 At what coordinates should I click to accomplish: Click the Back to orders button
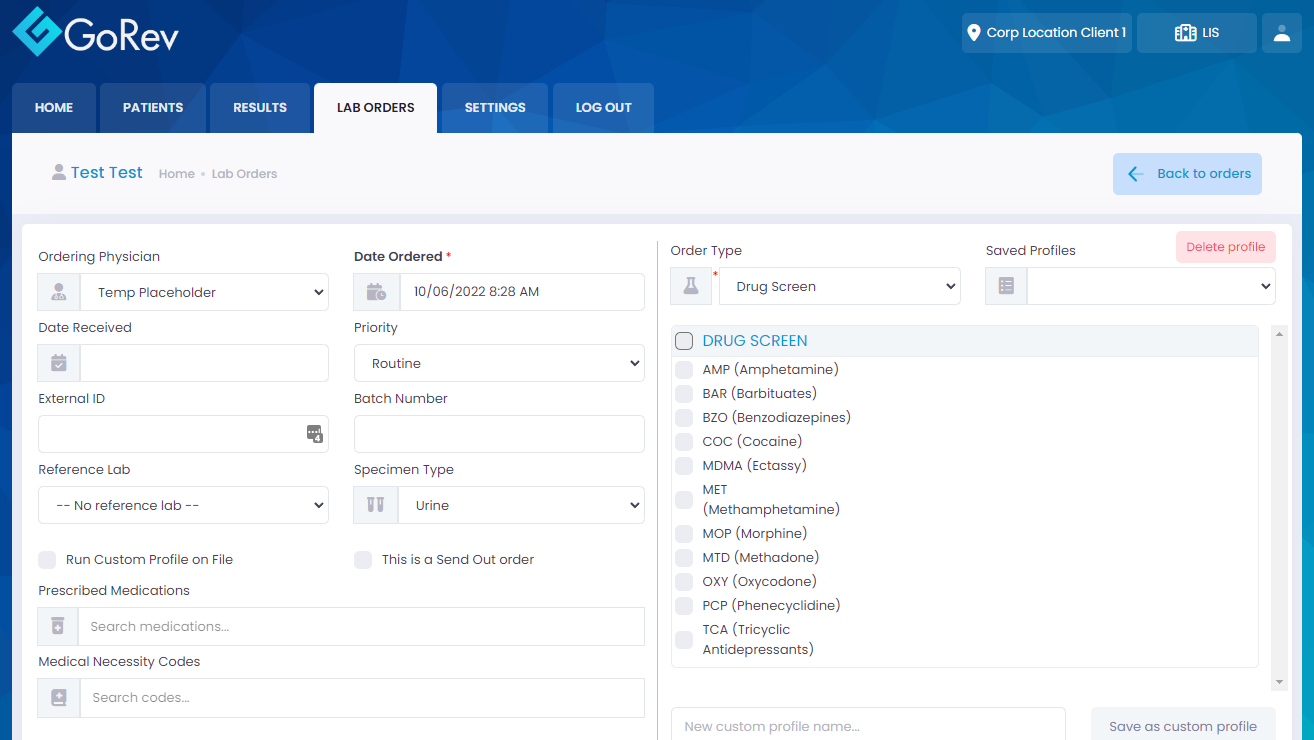(1187, 173)
